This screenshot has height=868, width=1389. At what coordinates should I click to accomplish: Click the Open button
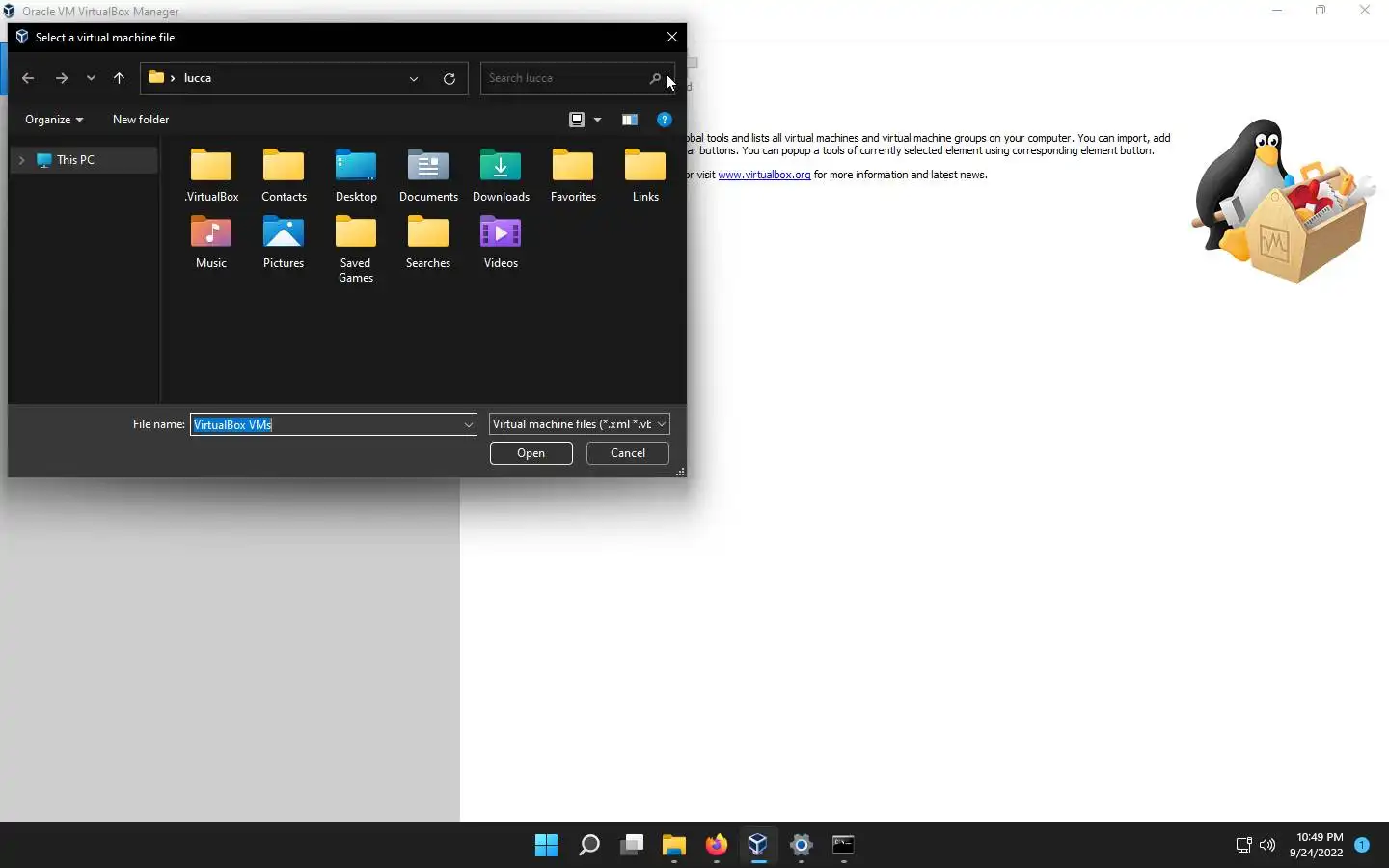[531, 453]
